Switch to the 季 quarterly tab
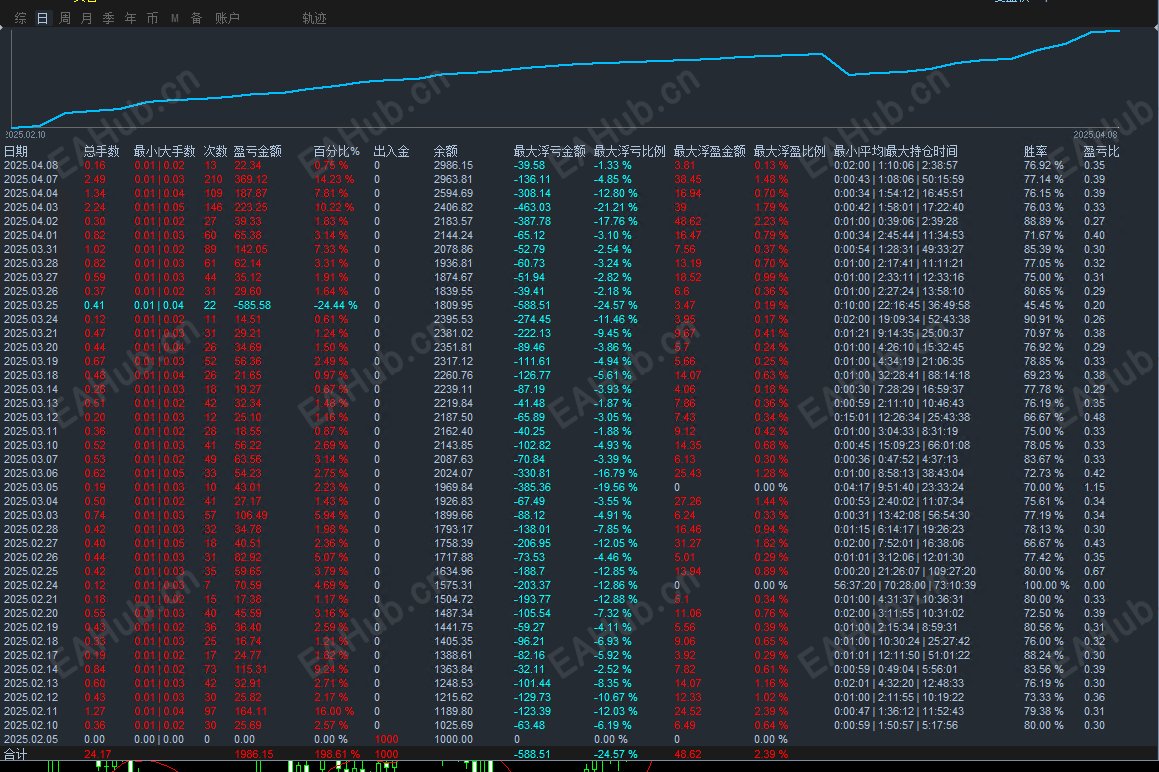 (x=109, y=18)
